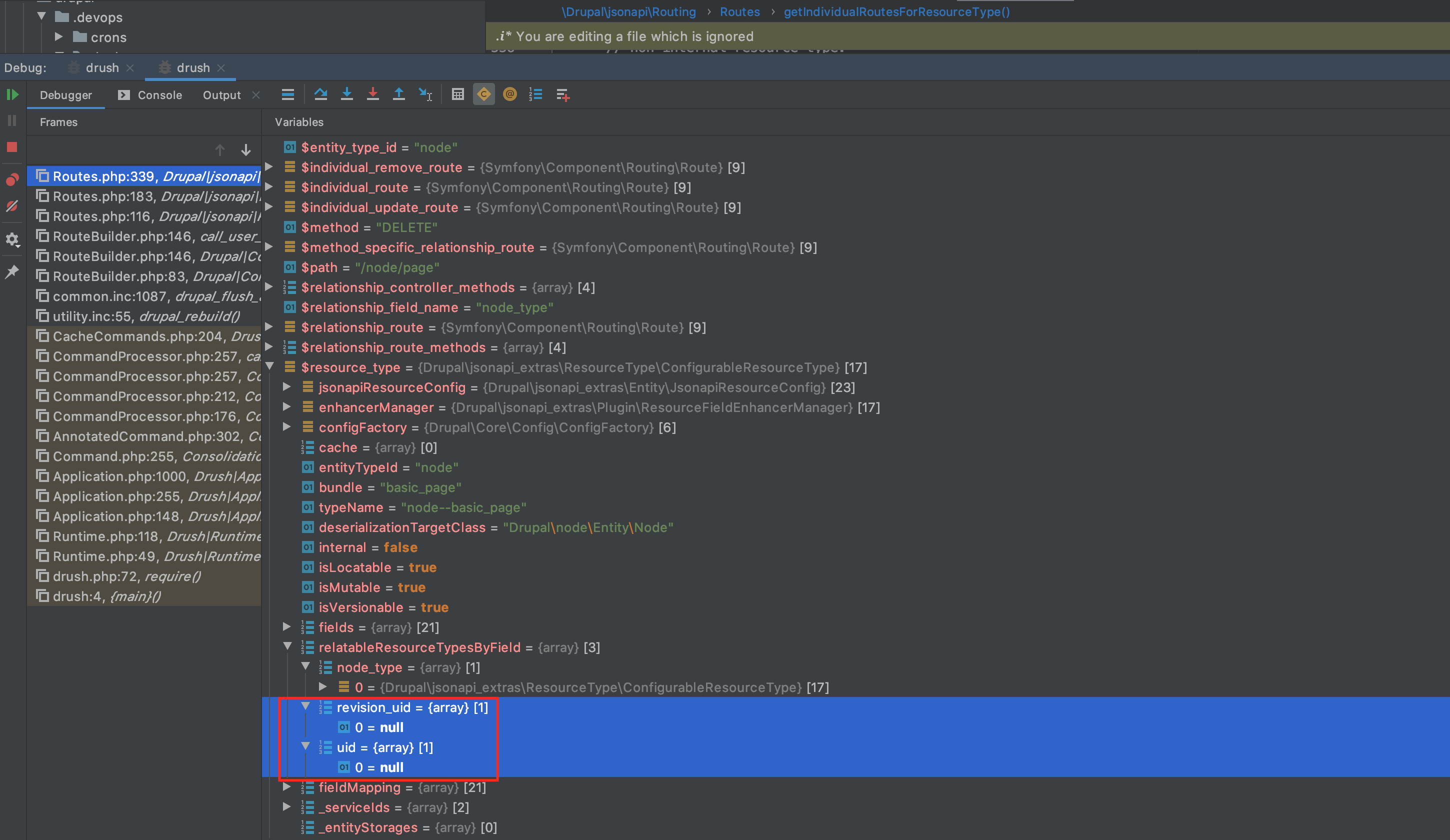Click the Step Into toolbar icon
1450x840 pixels.
click(x=346, y=94)
